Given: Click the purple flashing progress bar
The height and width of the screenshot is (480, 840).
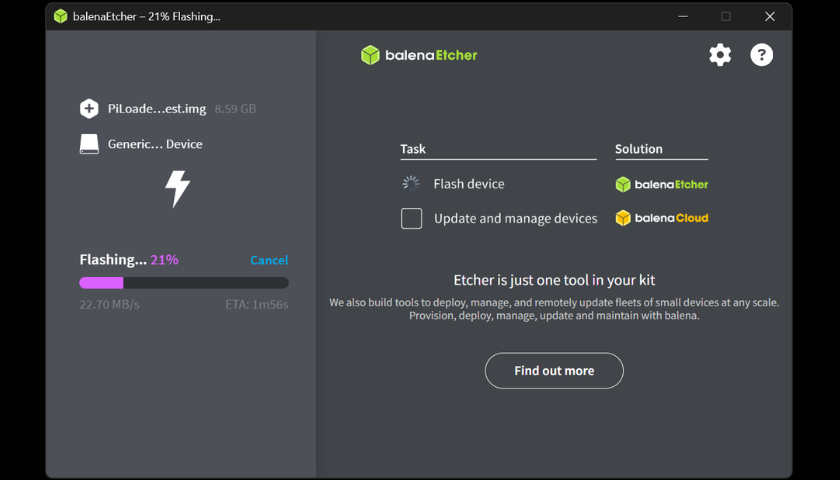Looking at the screenshot, I should 184,283.
